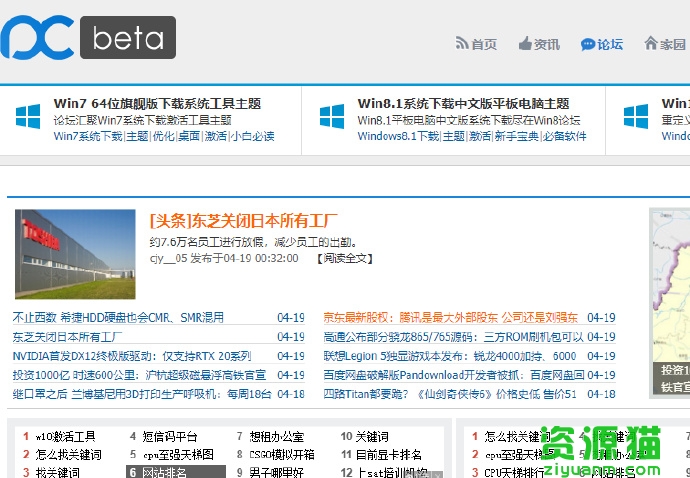The image size is (690, 478).
Task: Open news 联想Legion 5独显游戏本发布
Action: [x=450, y=356]
